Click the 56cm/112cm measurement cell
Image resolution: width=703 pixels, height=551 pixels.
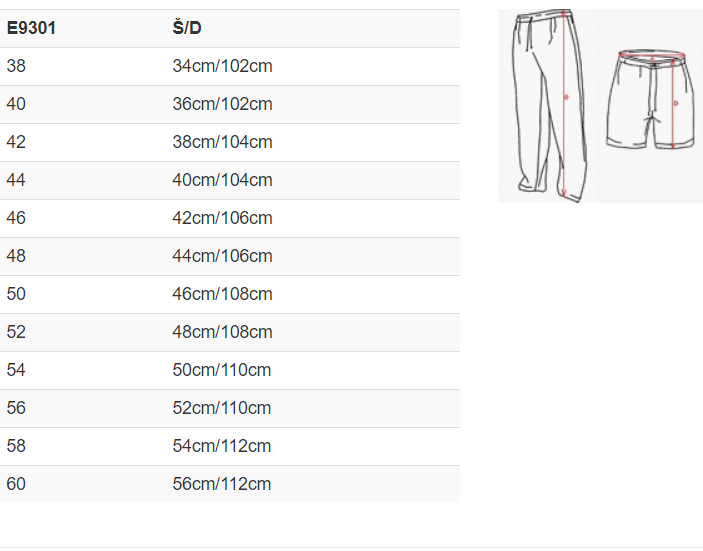pyautogui.click(x=222, y=484)
